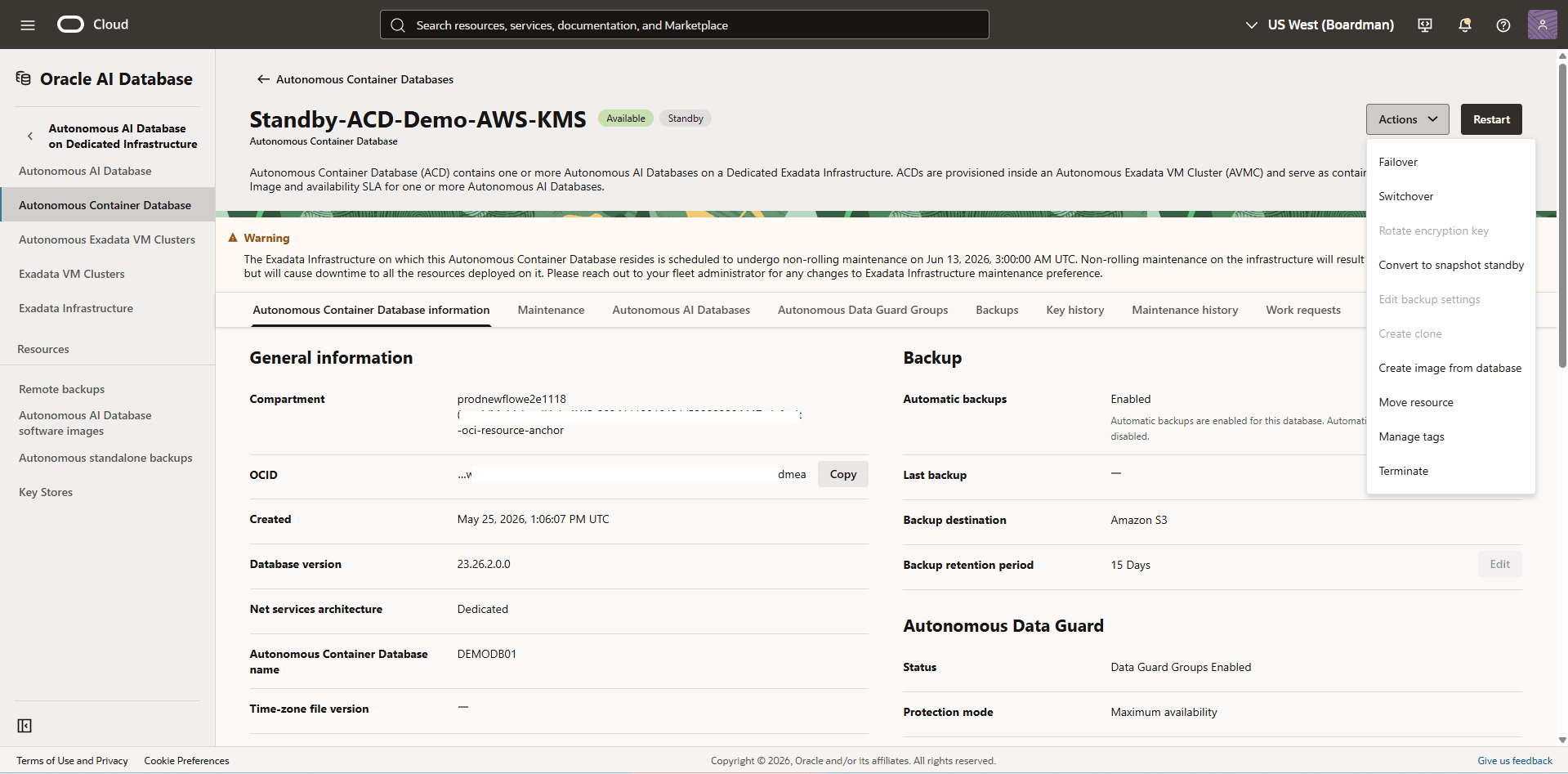This screenshot has width=1568, height=774.
Task: Open the help question mark icon
Action: pyautogui.click(x=1503, y=25)
